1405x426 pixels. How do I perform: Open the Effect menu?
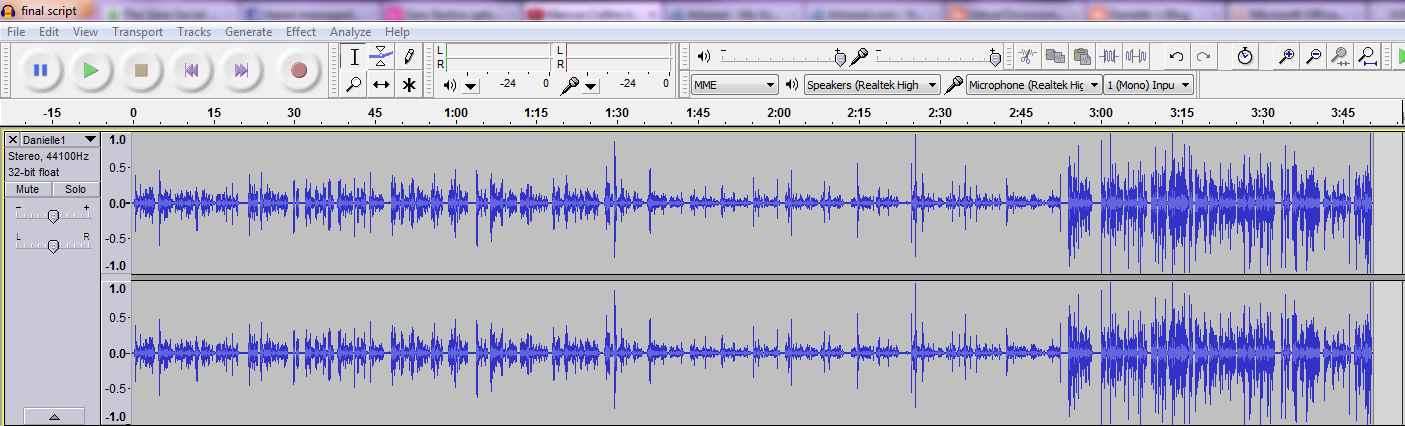[x=301, y=32]
